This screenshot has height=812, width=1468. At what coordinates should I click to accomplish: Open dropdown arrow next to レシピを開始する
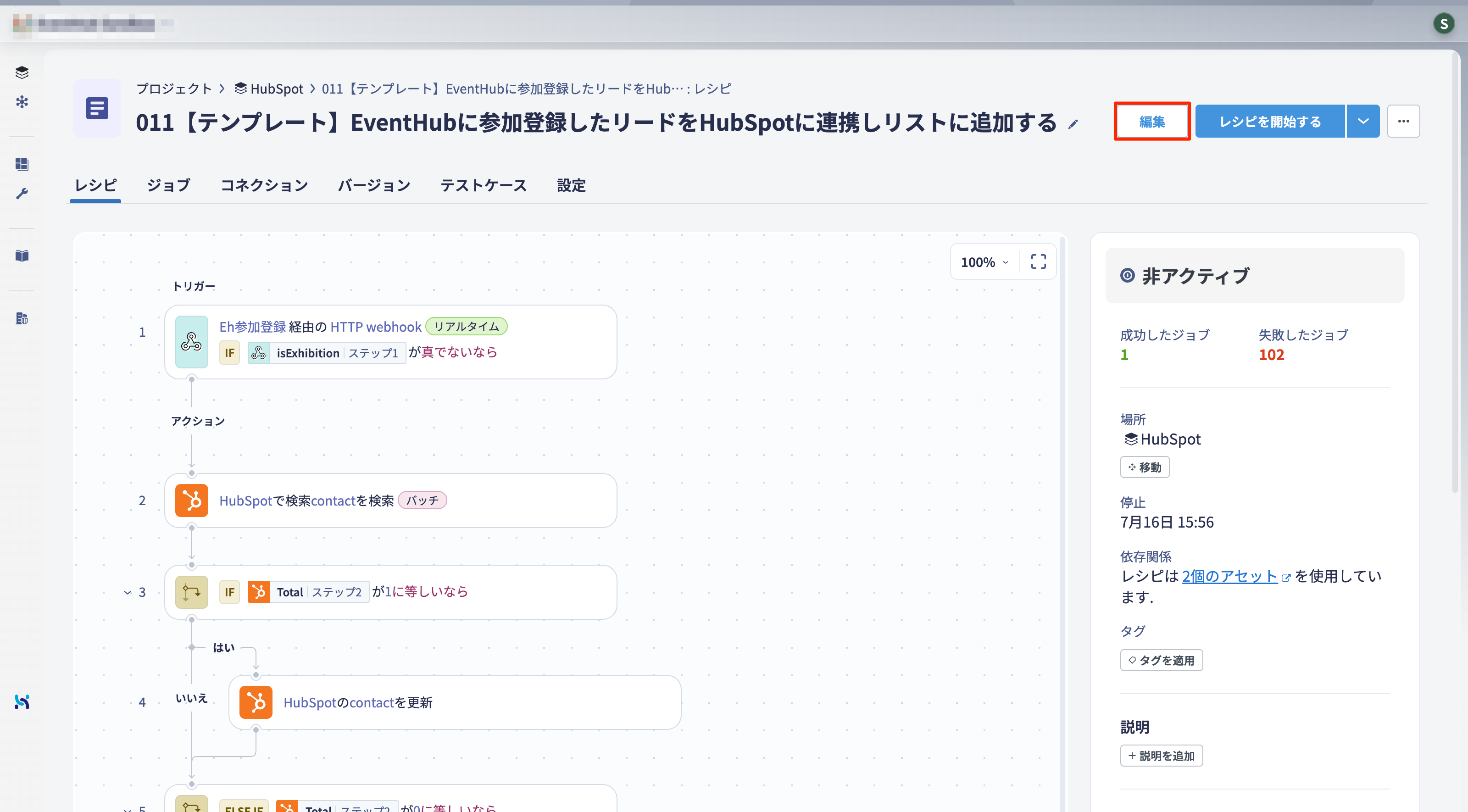1363,121
